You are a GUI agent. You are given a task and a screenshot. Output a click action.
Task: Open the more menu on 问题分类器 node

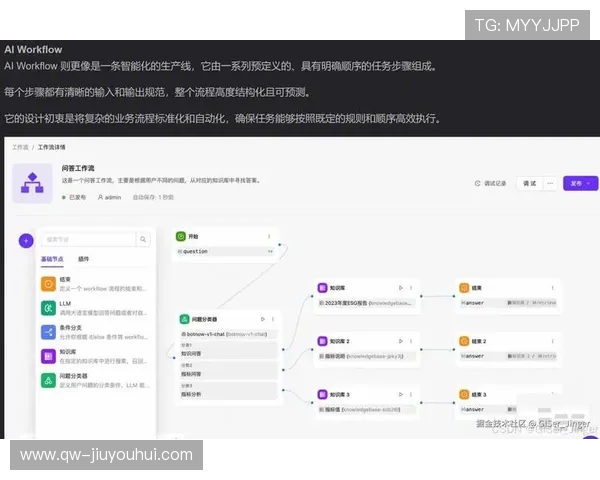(x=273, y=319)
